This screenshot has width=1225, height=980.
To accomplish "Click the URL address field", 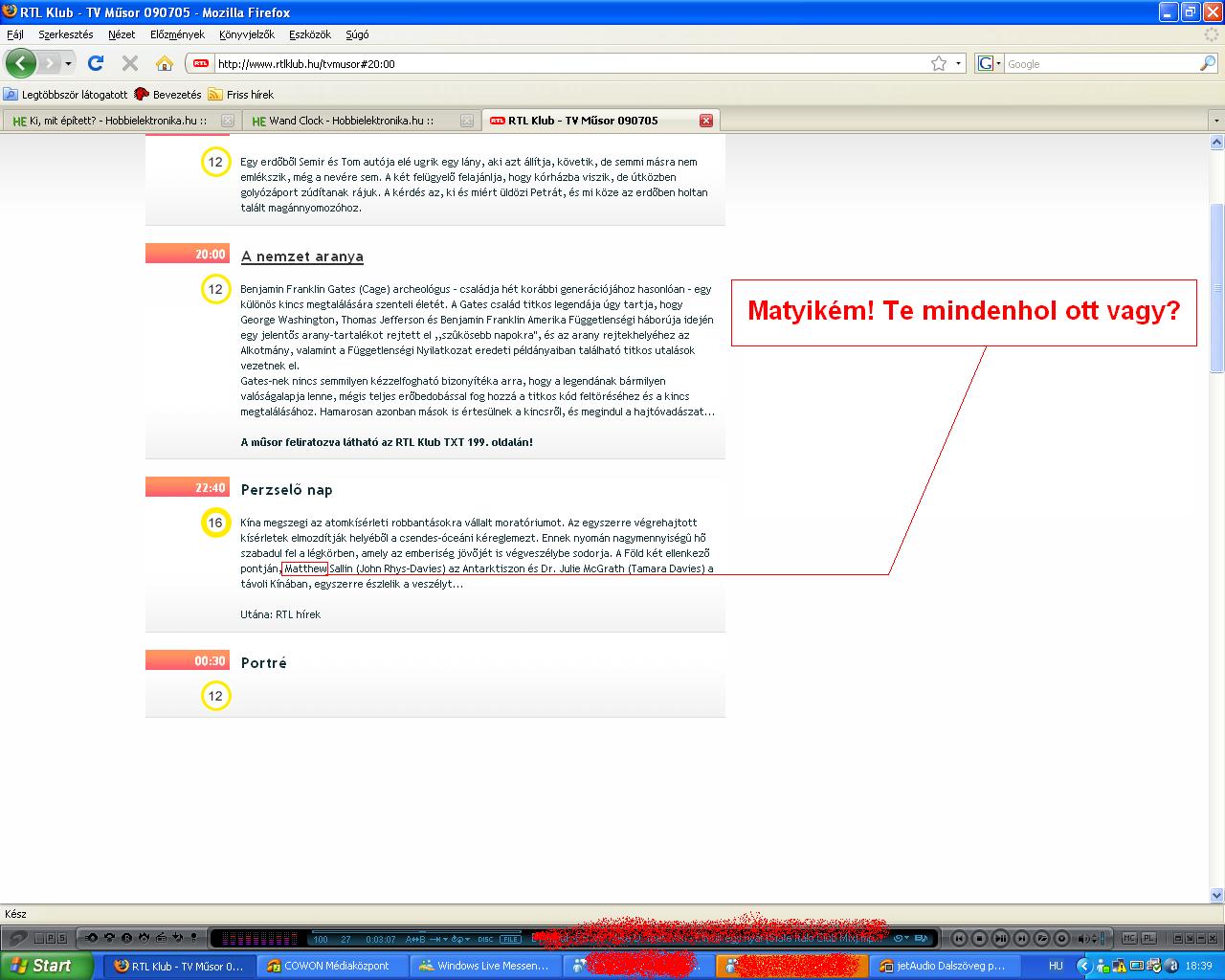I will [x=571, y=63].
